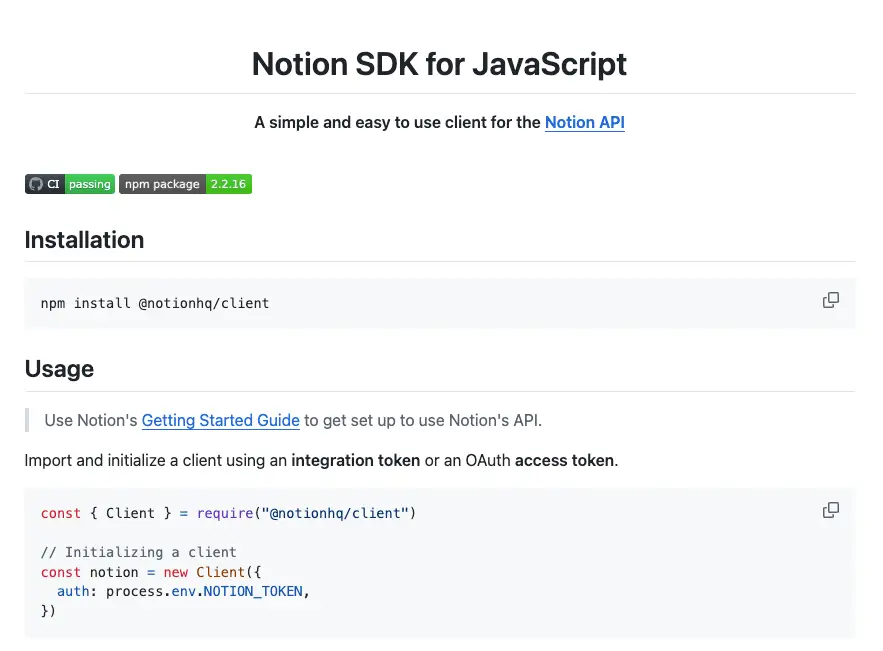Click "to get set up to use Notion's API." text
The image size is (883, 651).
[423, 420]
